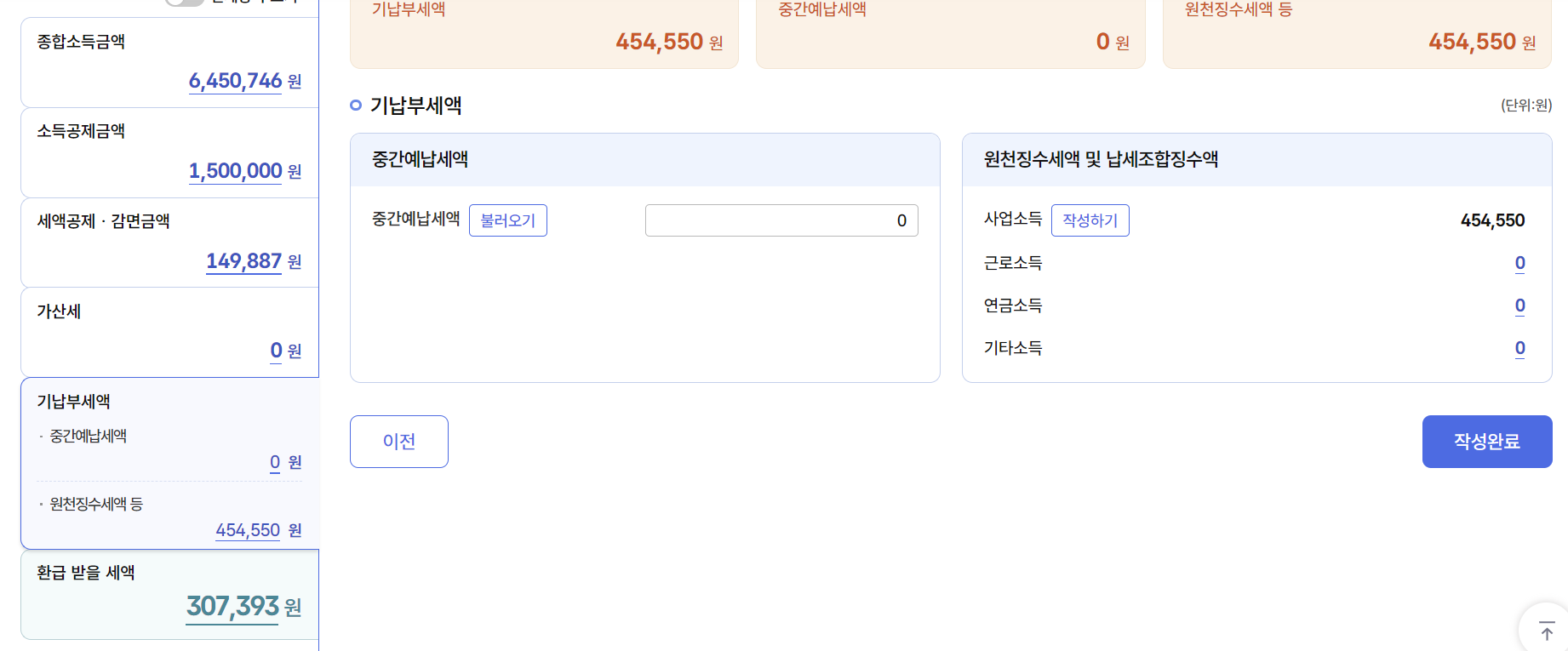Open the 종합소득금액 6,450,746 link

pyautogui.click(x=235, y=81)
